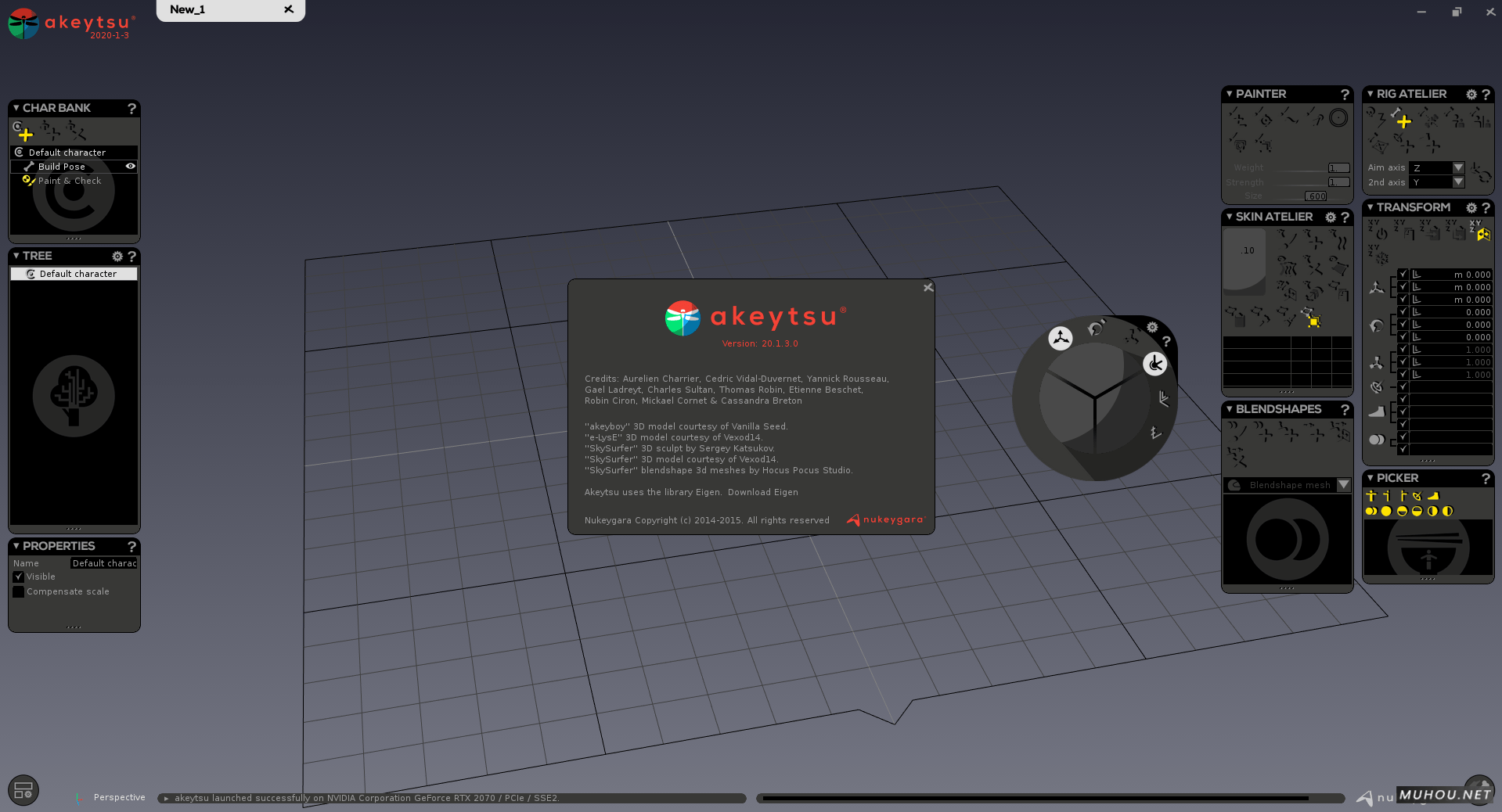
Task: Click the nukeygara logo in About dialog
Action: pyautogui.click(x=886, y=519)
